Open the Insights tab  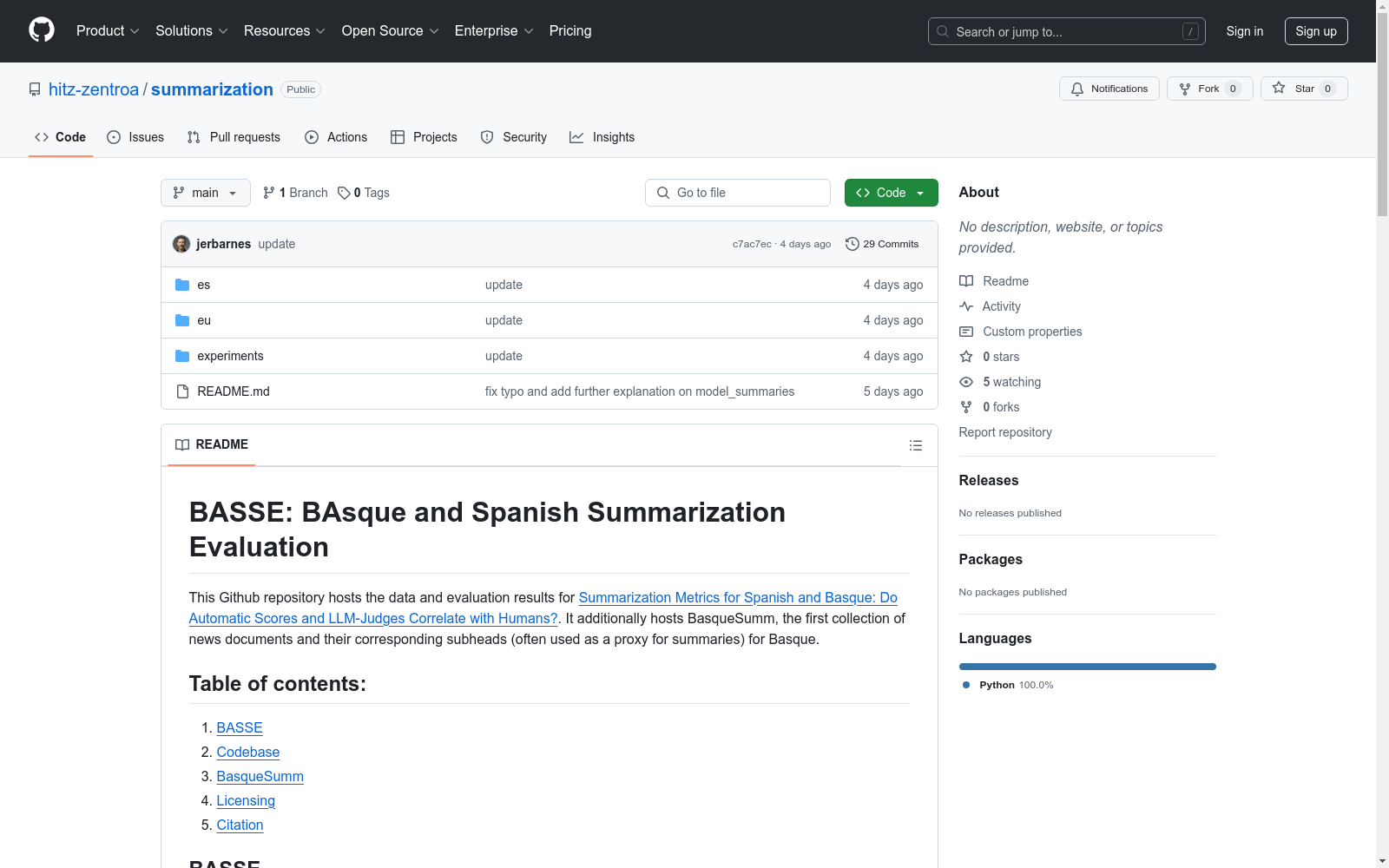[x=602, y=137]
